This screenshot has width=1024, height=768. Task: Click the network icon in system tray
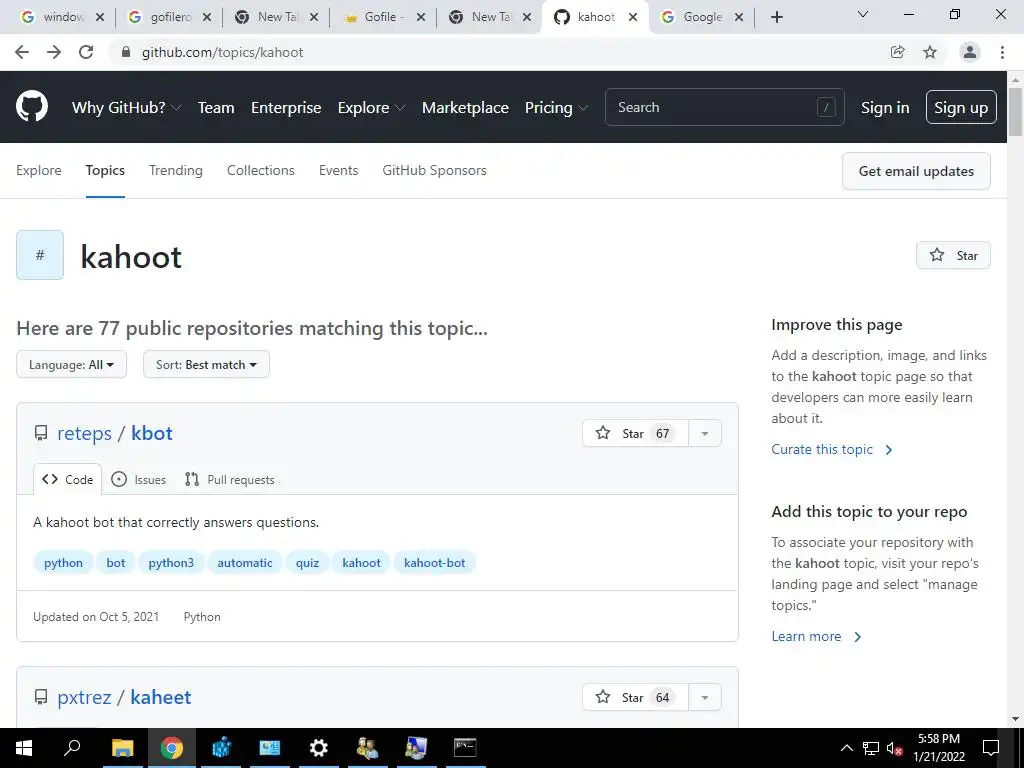(x=871, y=748)
